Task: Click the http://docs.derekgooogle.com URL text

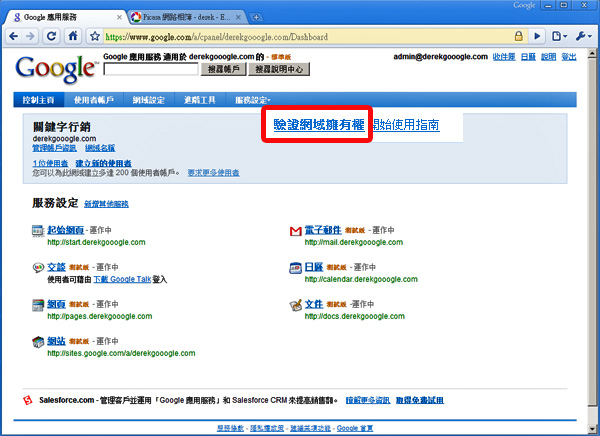Action: (x=355, y=316)
